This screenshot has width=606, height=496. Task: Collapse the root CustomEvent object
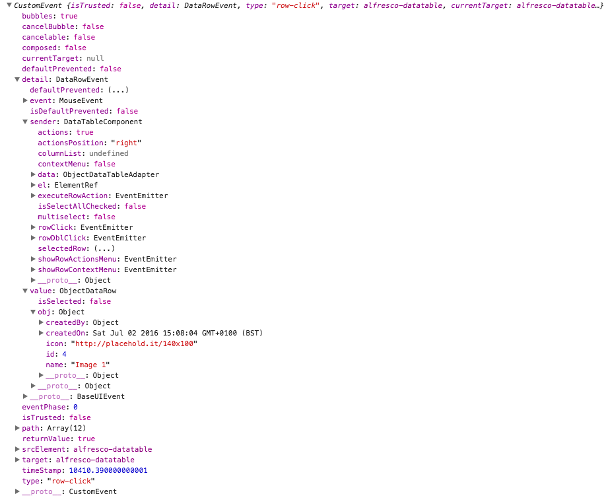[4, 6]
